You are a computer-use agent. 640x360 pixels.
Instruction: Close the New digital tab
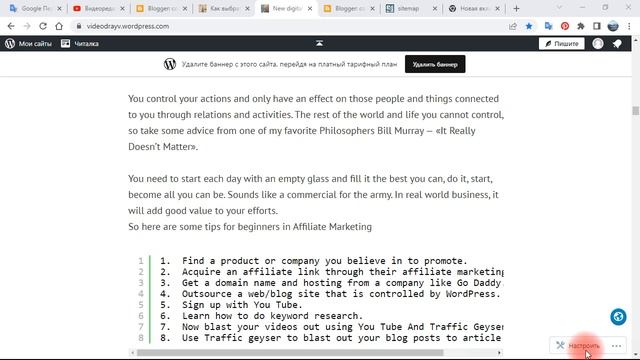(310, 8)
